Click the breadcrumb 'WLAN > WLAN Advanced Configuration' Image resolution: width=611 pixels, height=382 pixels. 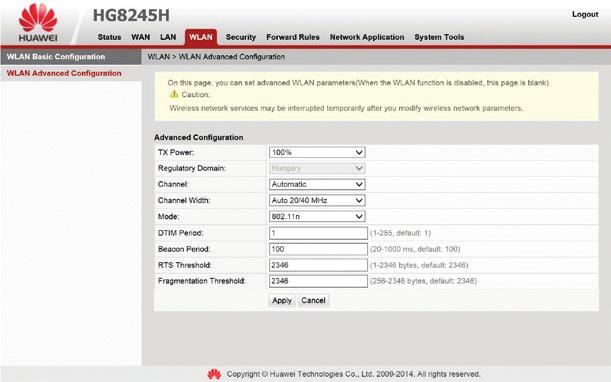click(216, 57)
